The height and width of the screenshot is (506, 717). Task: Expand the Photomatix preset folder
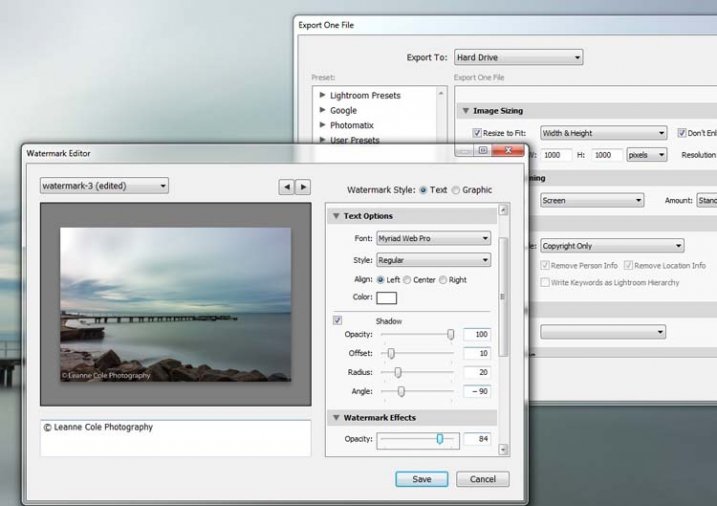point(322,126)
